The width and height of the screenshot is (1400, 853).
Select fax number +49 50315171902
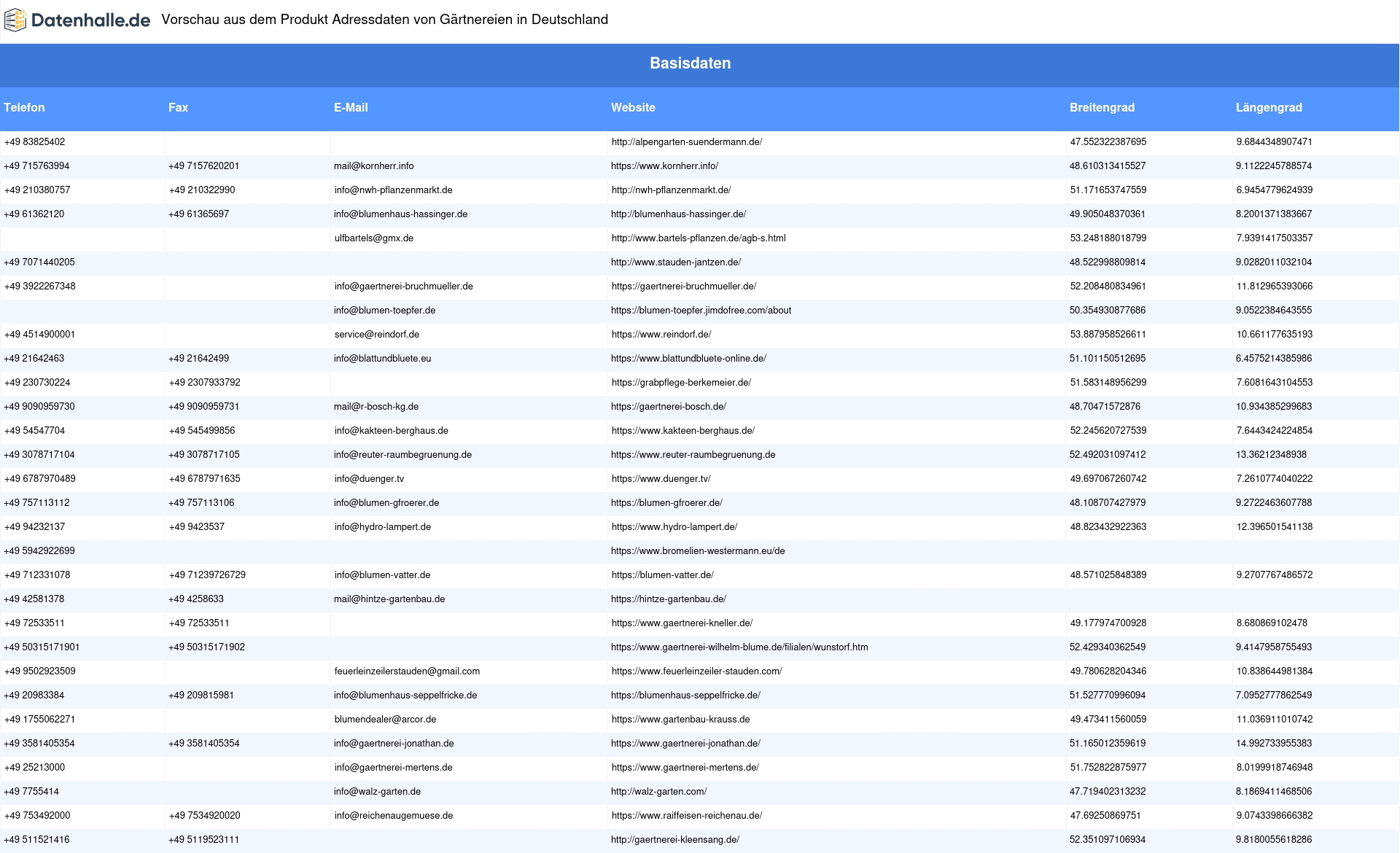click(x=206, y=647)
